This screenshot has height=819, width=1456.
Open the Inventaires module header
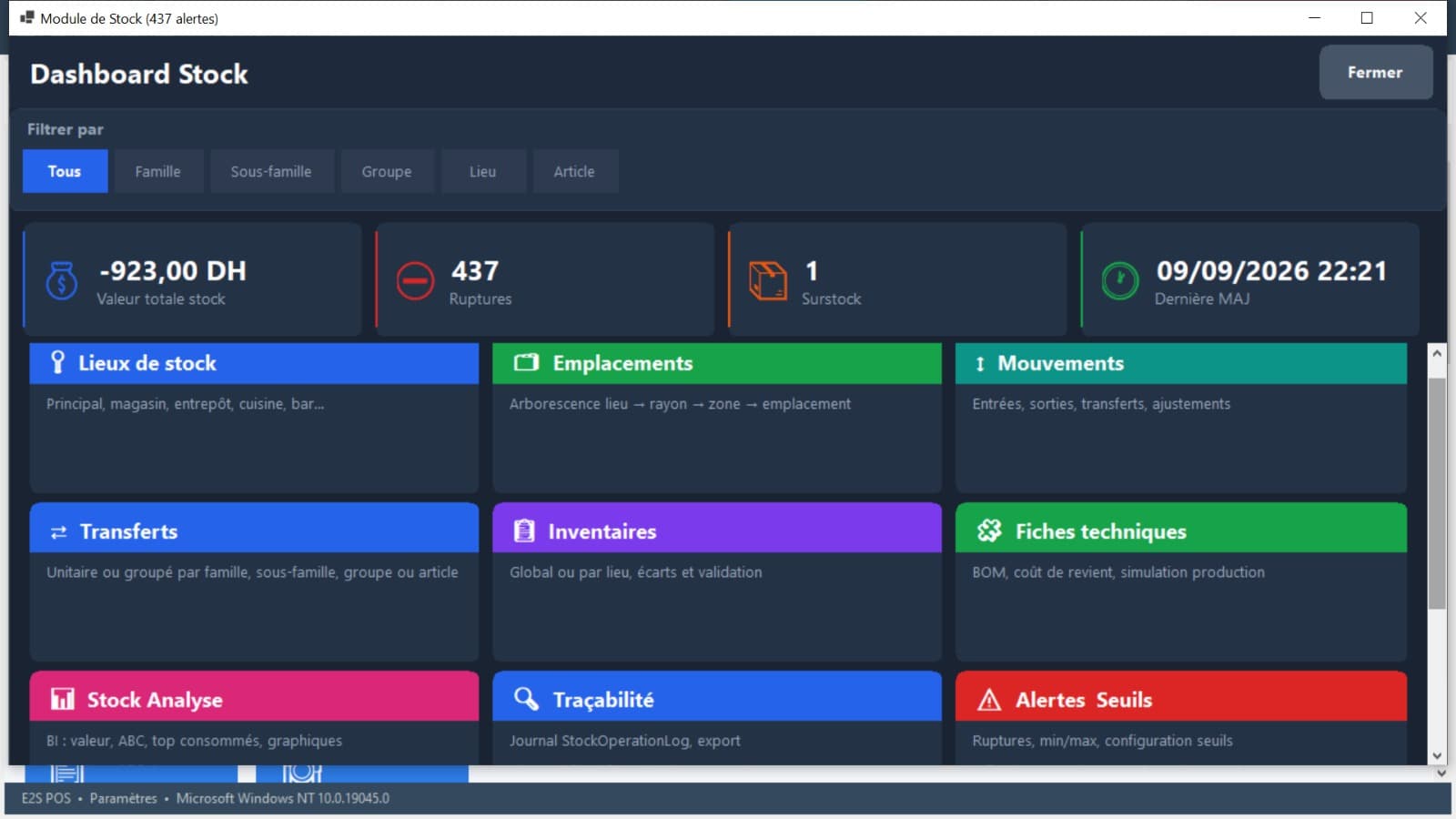tap(717, 528)
